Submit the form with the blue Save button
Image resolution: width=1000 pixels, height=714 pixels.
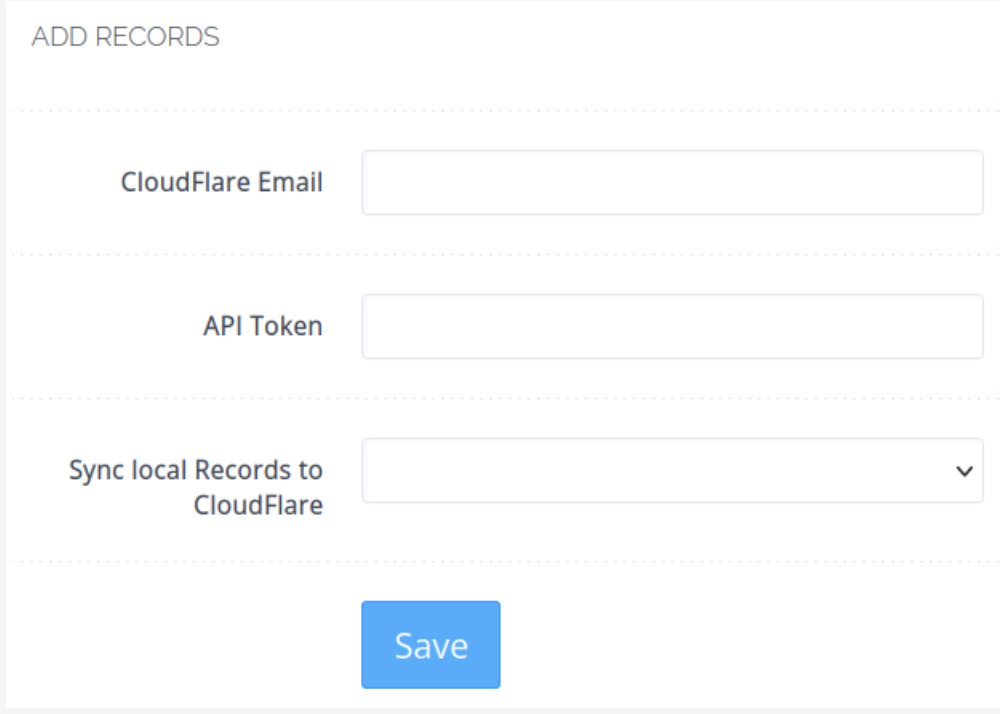pyautogui.click(x=430, y=645)
